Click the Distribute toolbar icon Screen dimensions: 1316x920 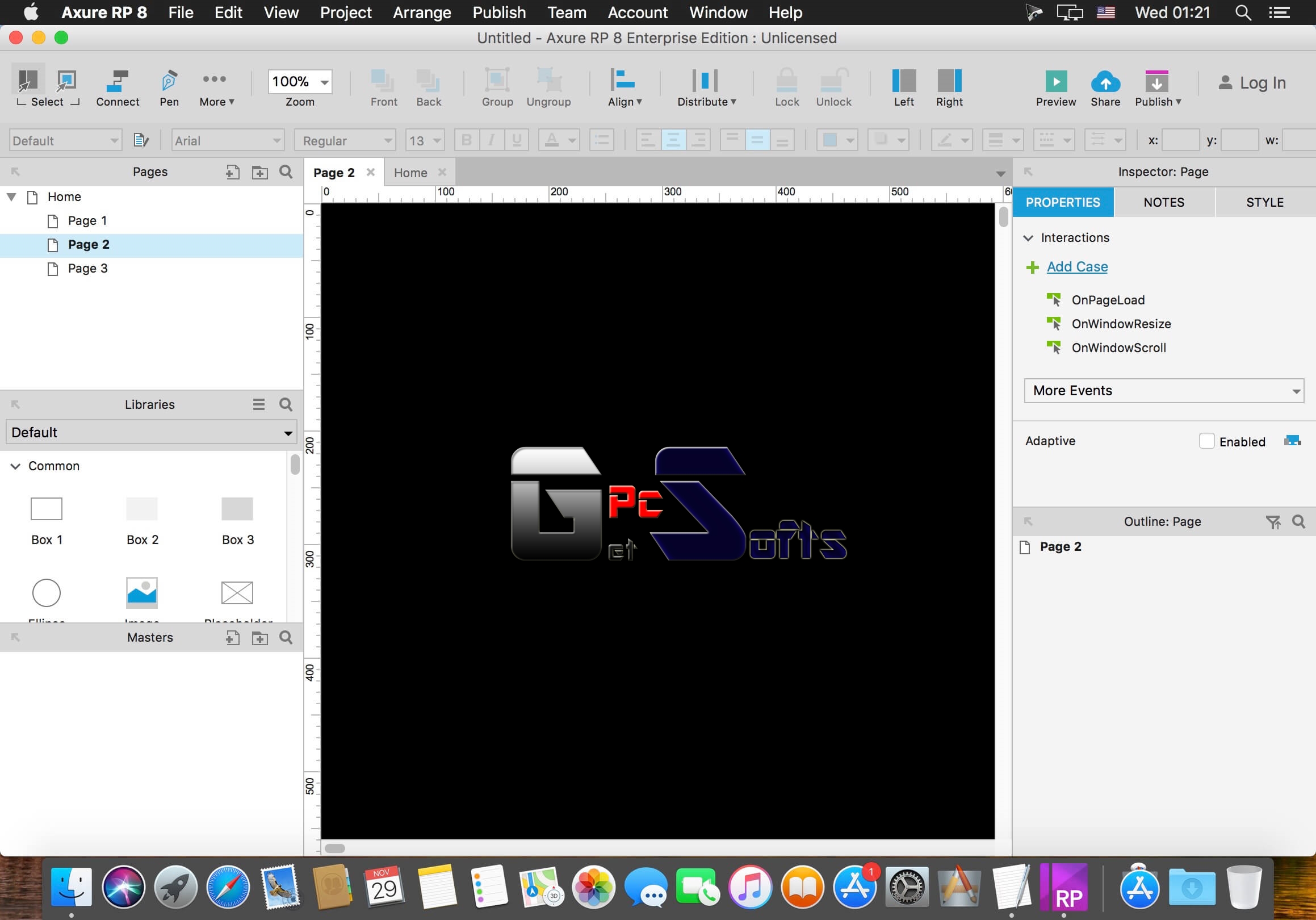tap(705, 80)
